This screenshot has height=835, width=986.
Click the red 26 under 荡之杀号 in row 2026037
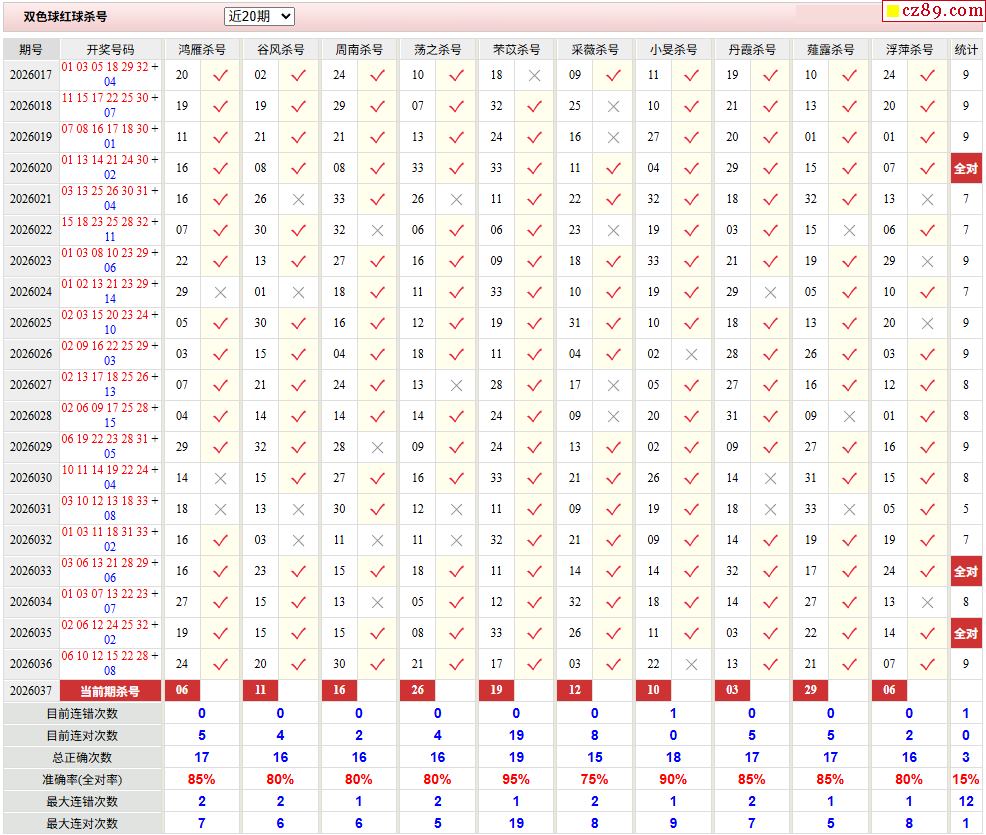coord(417,690)
